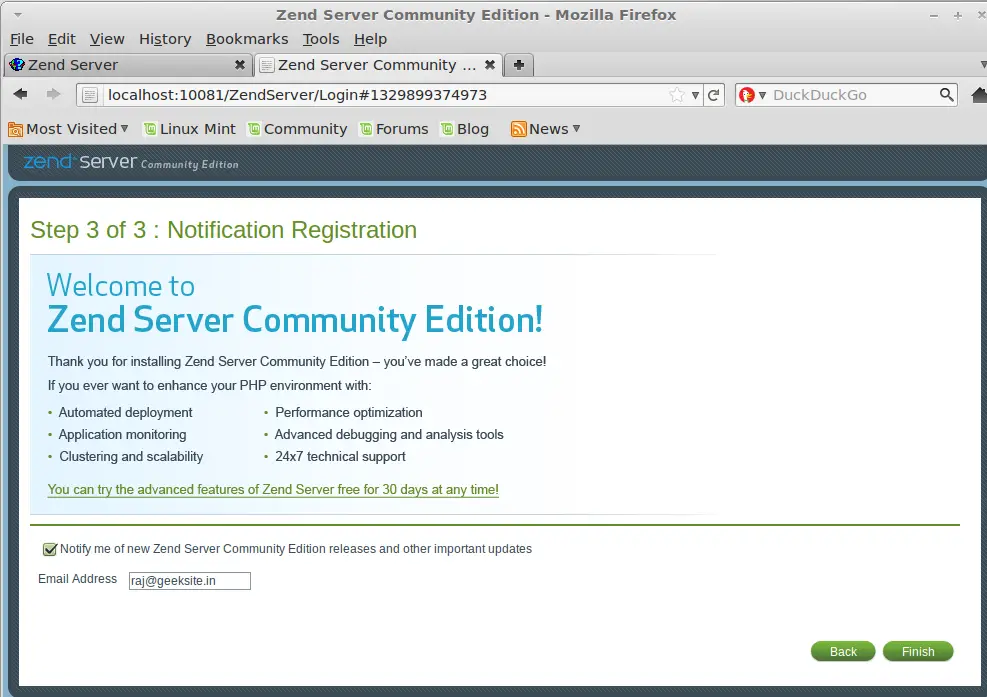Follow the 30 days free trial link
The height and width of the screenshot is (697, 987).
(x=273, y=489)
